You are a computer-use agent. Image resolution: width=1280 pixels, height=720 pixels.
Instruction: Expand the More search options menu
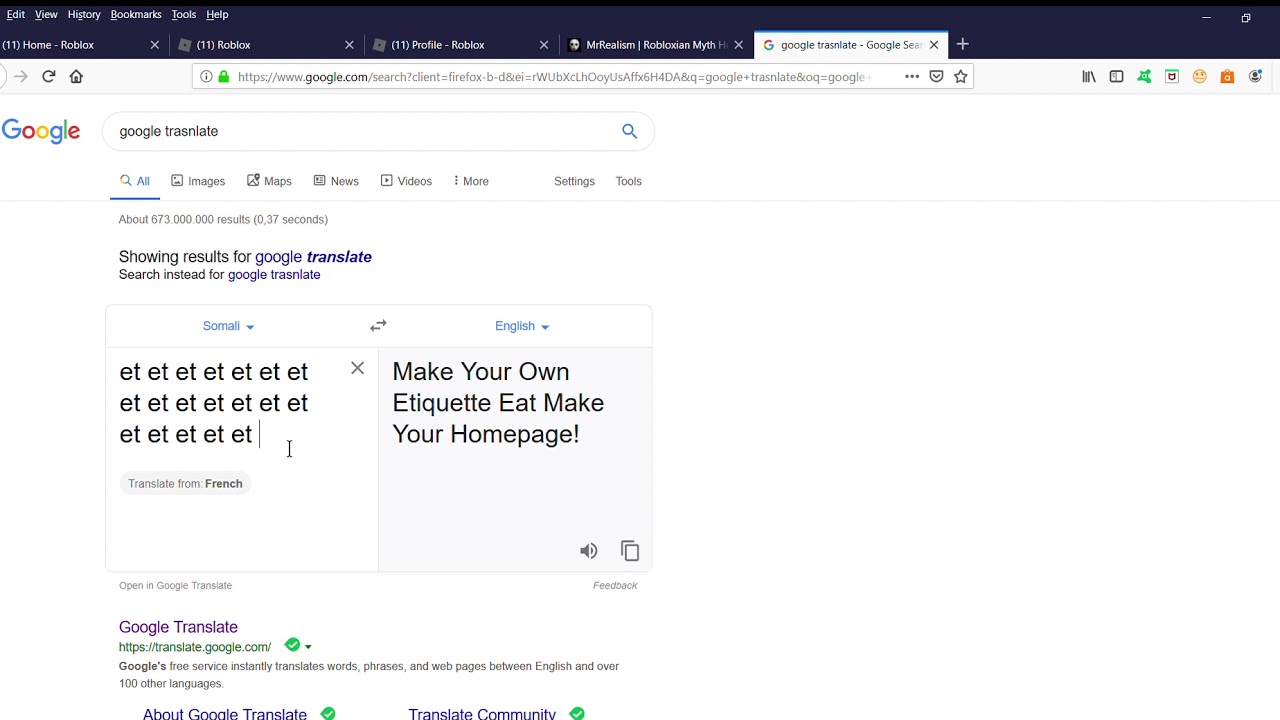coord(471,181)
